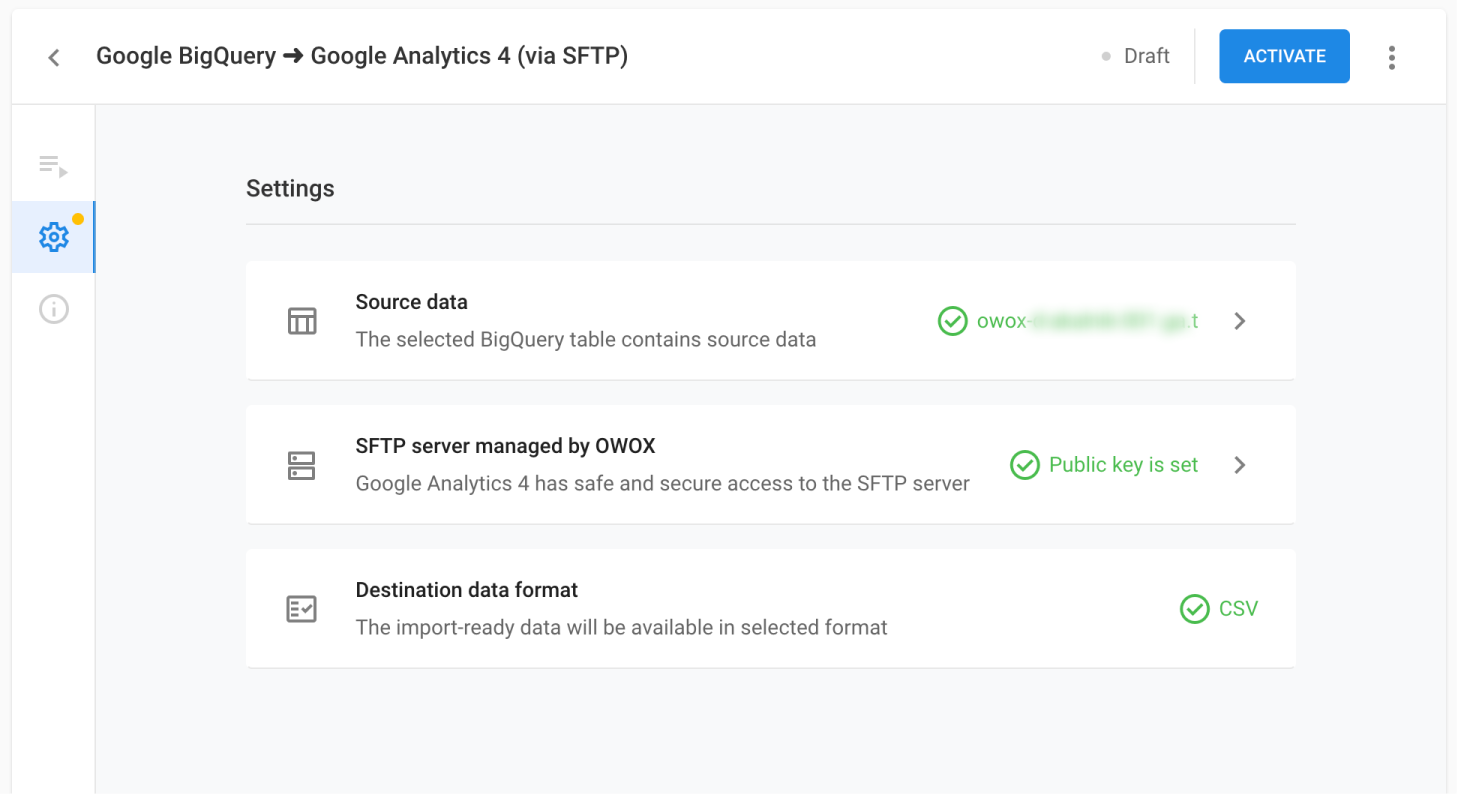Click the server icon for SFTP server

tap(302, 465)
